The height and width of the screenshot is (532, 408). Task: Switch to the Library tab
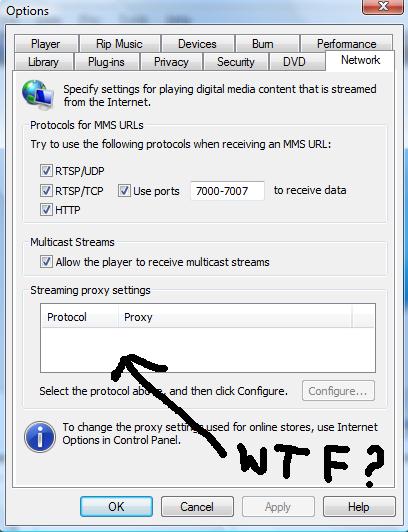click(43, 62)
